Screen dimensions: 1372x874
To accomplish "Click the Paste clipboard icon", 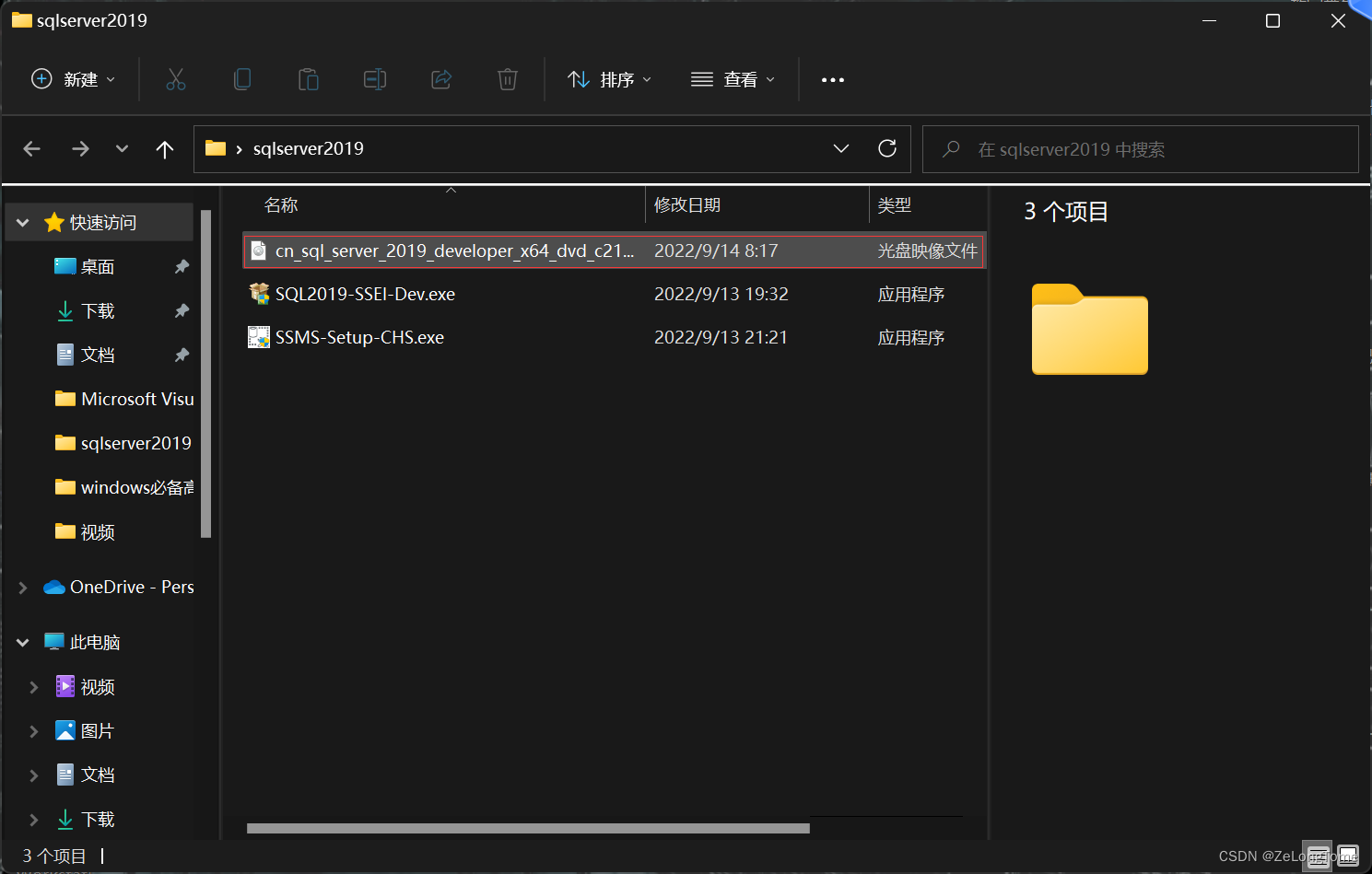I will coord(309,79).
